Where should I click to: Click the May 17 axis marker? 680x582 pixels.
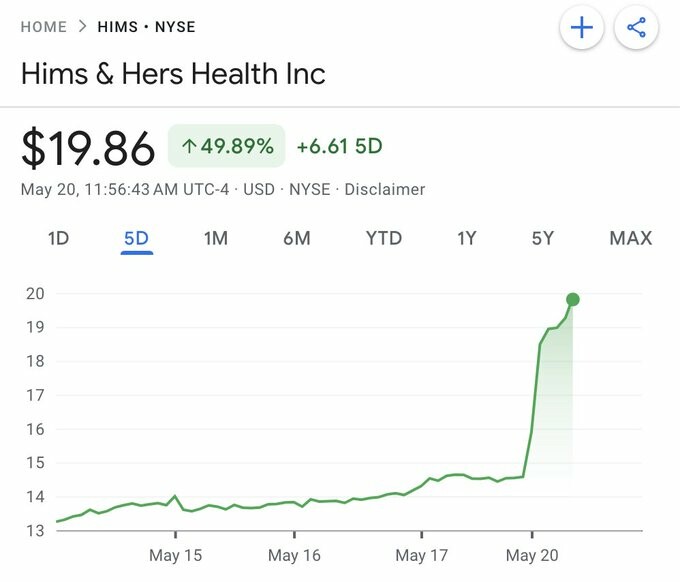422,555
